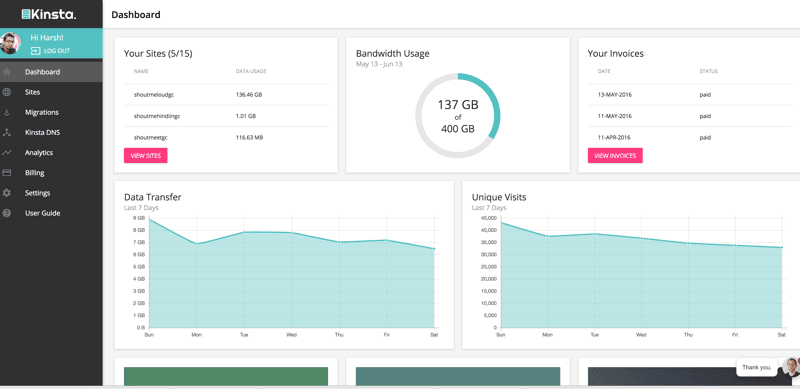Open the 11-MAY-2016 invoice row

(x=690, y=116)
